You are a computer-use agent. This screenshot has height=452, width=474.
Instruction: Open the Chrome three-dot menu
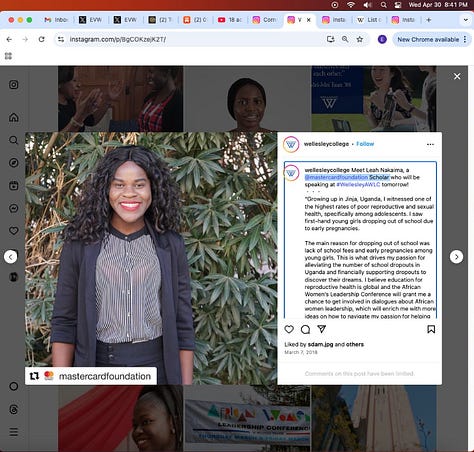465,39
